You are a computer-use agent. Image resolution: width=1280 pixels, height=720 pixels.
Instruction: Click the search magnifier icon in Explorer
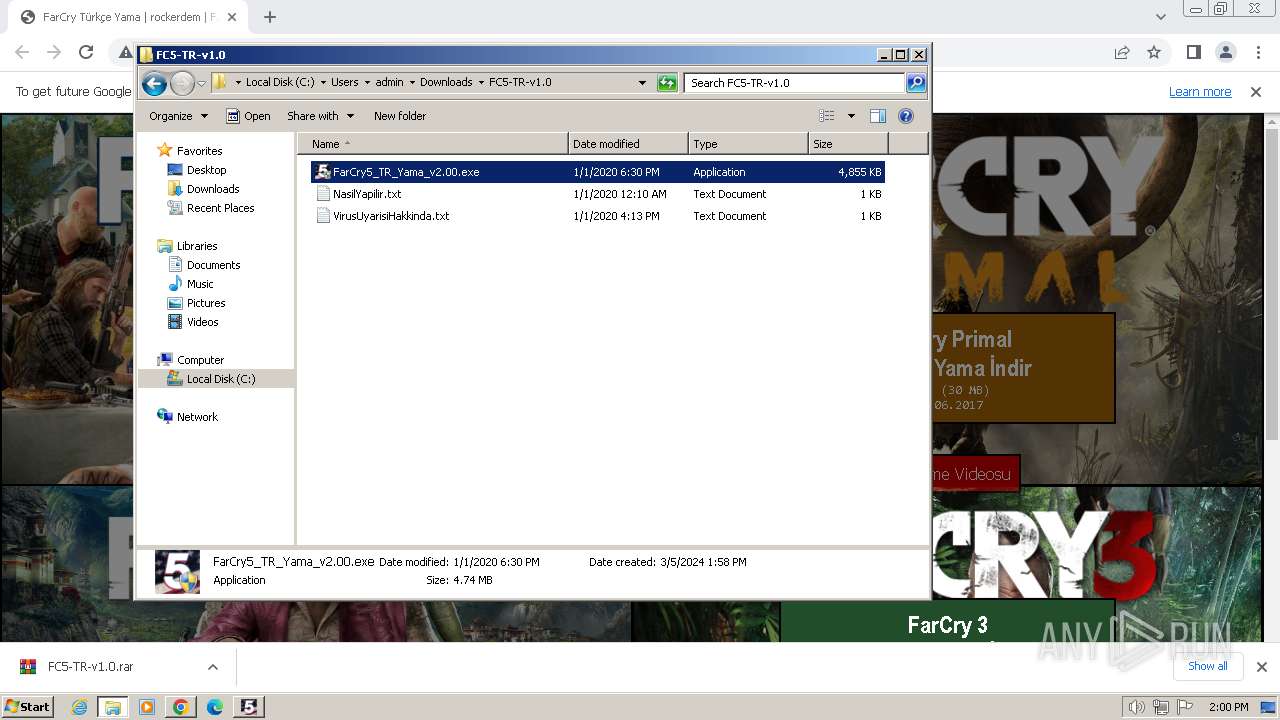[x=915, y=83]
